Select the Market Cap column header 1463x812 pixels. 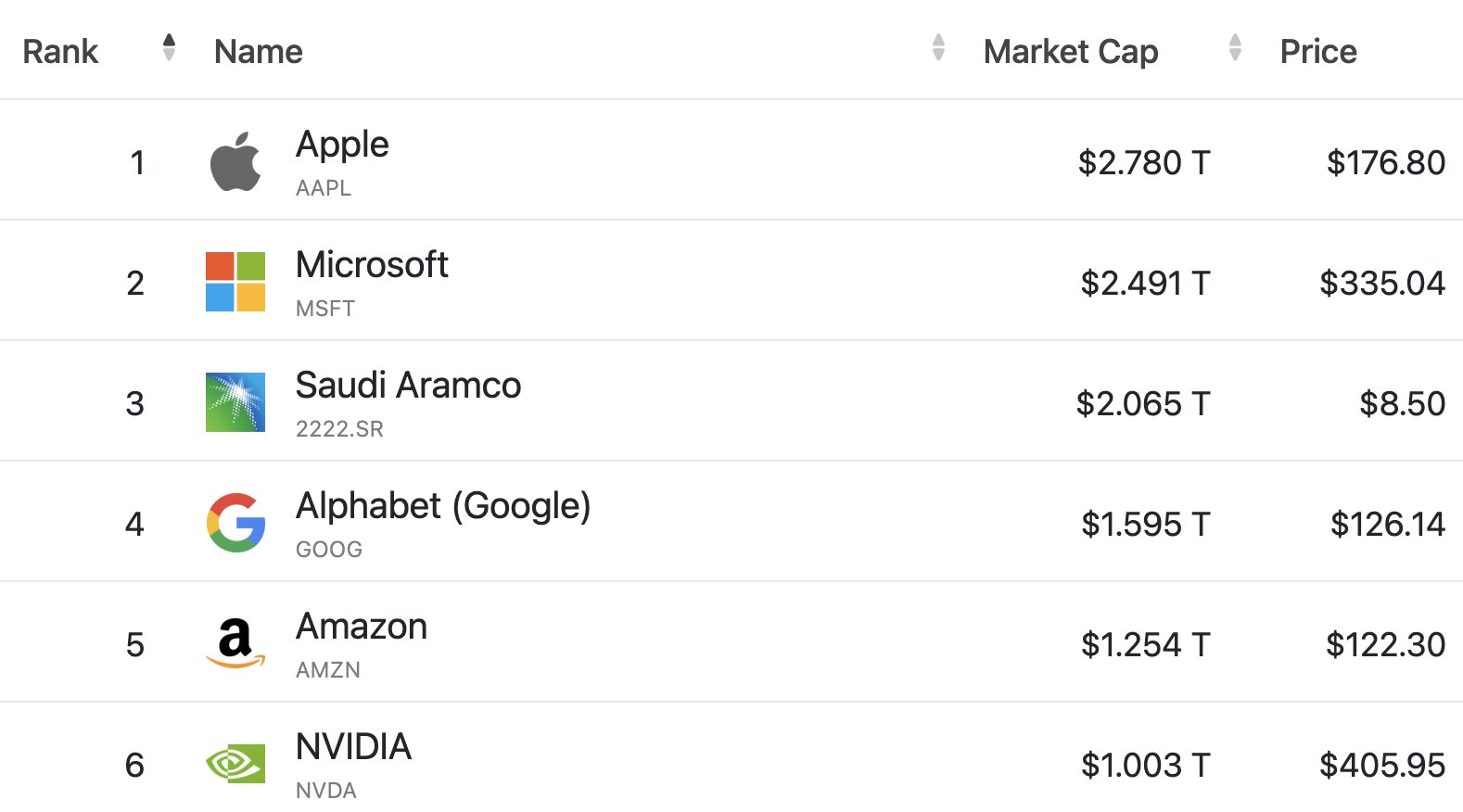click(x=1071, y=52)
